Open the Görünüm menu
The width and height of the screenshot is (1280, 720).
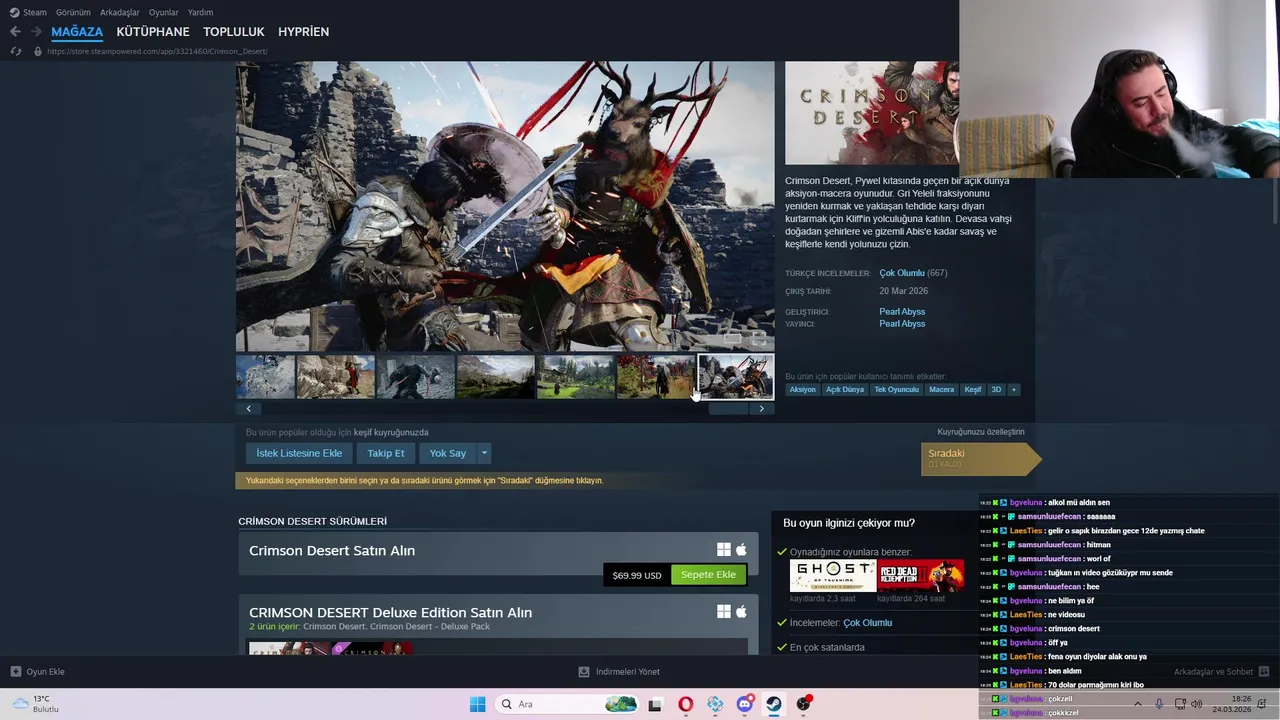coord(73,12)
